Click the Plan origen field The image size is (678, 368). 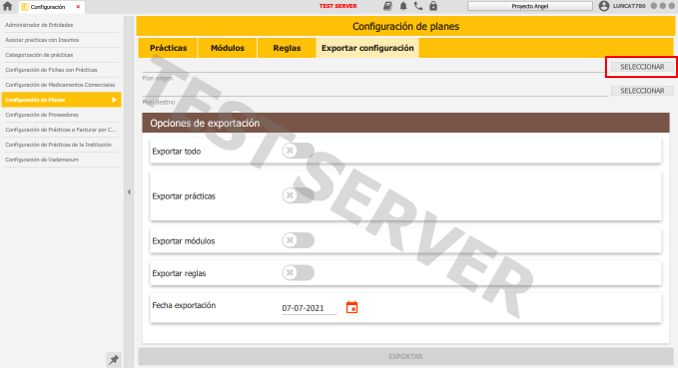(375, 67)
